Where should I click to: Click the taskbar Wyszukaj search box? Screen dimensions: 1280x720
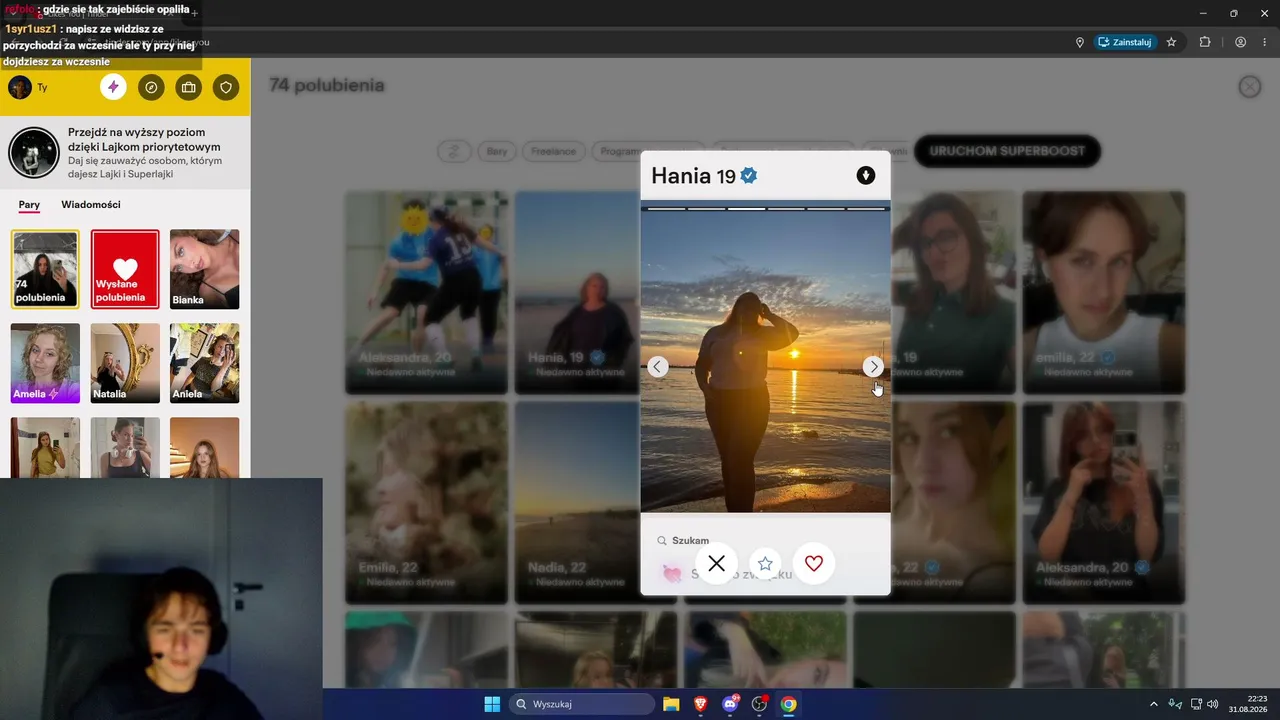click(x=582, y=704)
